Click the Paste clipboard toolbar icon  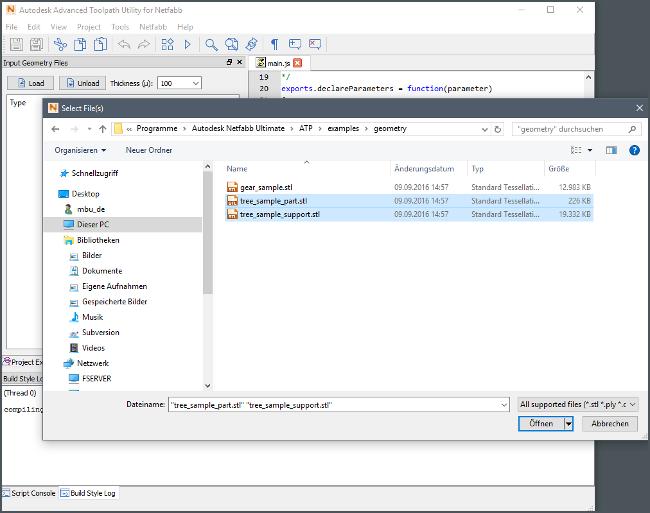click(100, 44)
